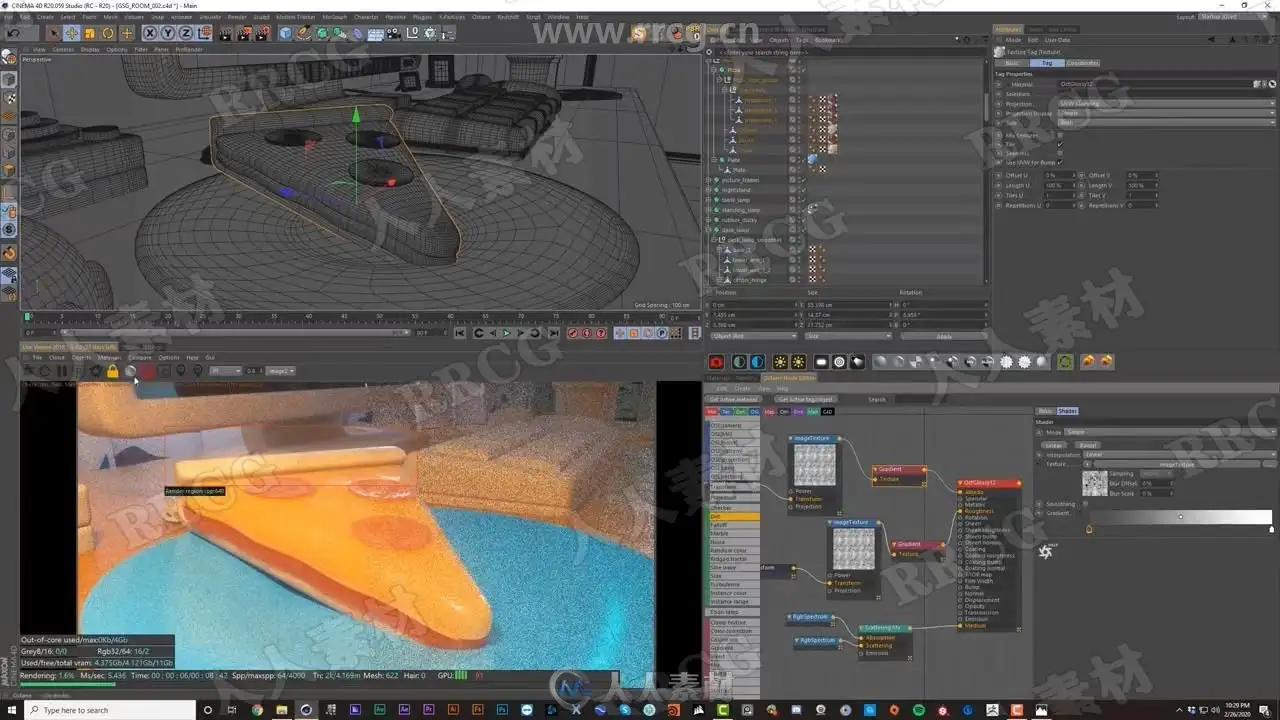Open the Spline Pen tool
The image size is (1280, 720).
tap(304, 33)
